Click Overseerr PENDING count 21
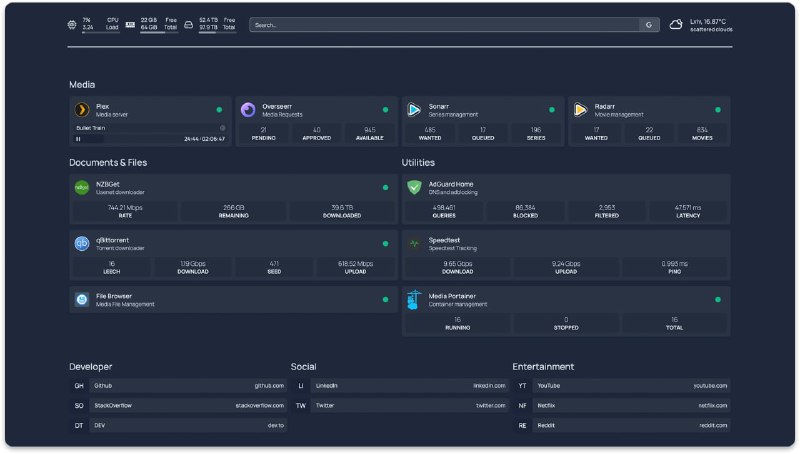Viewport: 800px width, 454px height. point(264,134)
